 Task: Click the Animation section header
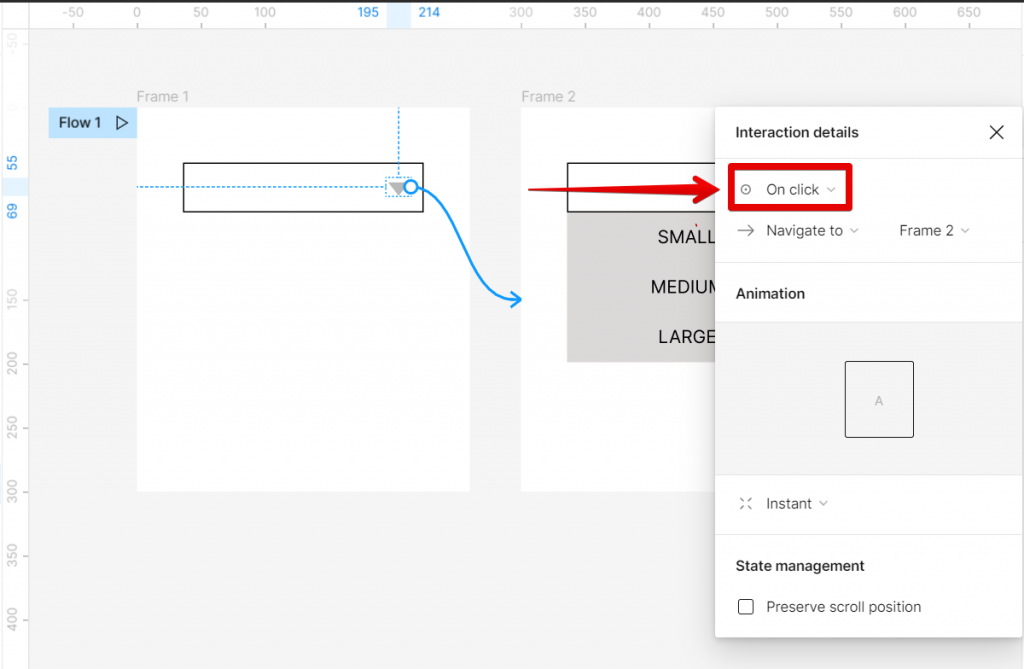[x=770, y=293]
